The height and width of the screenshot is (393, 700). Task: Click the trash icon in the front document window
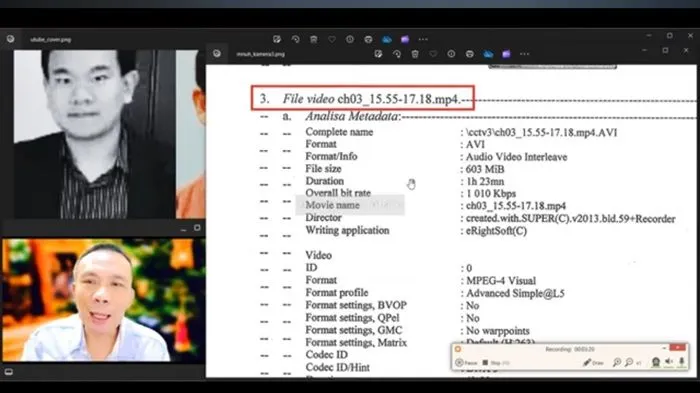[x=415, y=54]
